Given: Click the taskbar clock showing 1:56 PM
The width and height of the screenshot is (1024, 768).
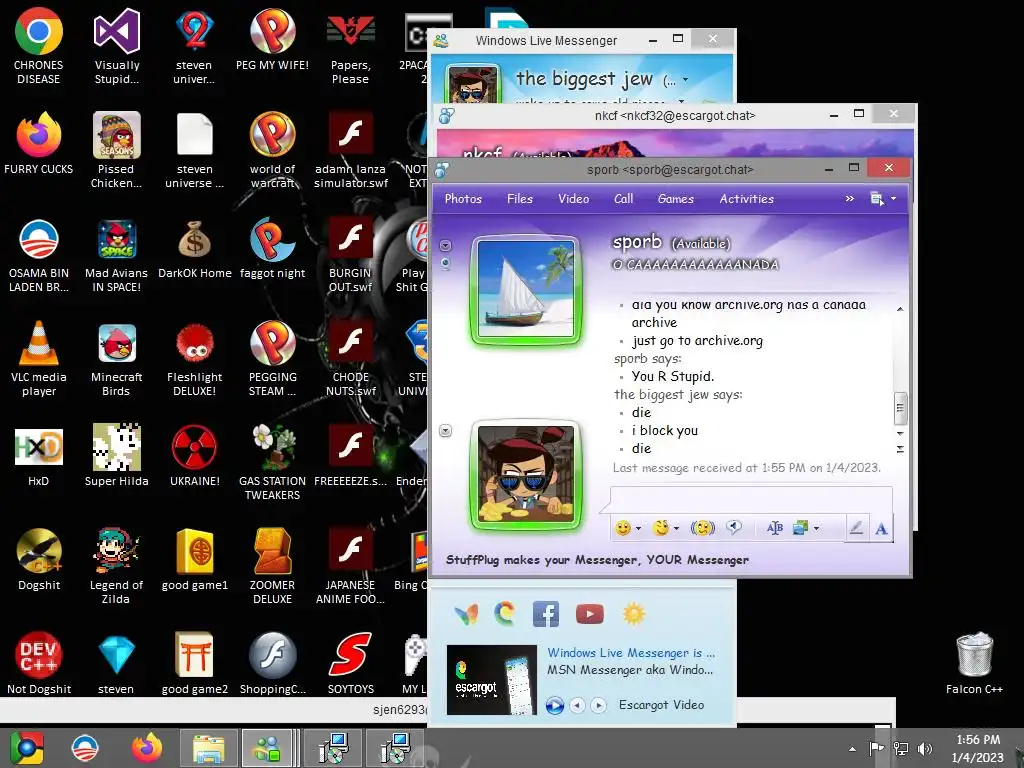Looking at the screenshot, I should tap(977, 748).
